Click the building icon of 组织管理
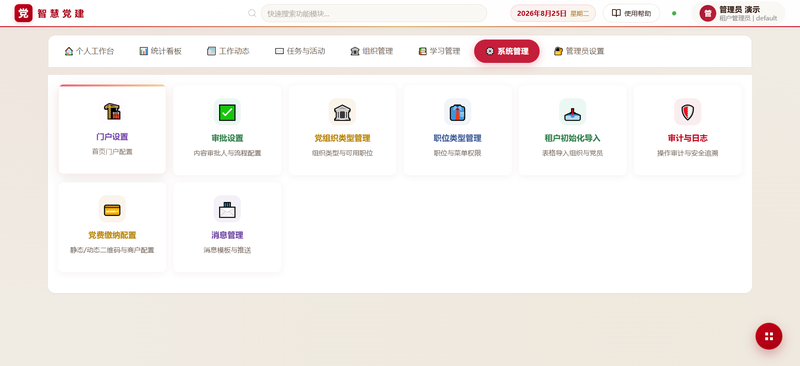Image resolution: width=800 pixels, height=366 pixels. coord(355,51)
